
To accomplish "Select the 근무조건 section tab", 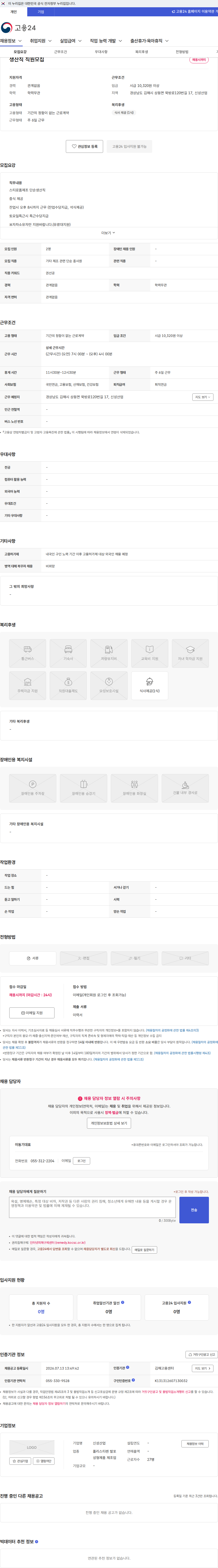I will click(x=60, y=52).
